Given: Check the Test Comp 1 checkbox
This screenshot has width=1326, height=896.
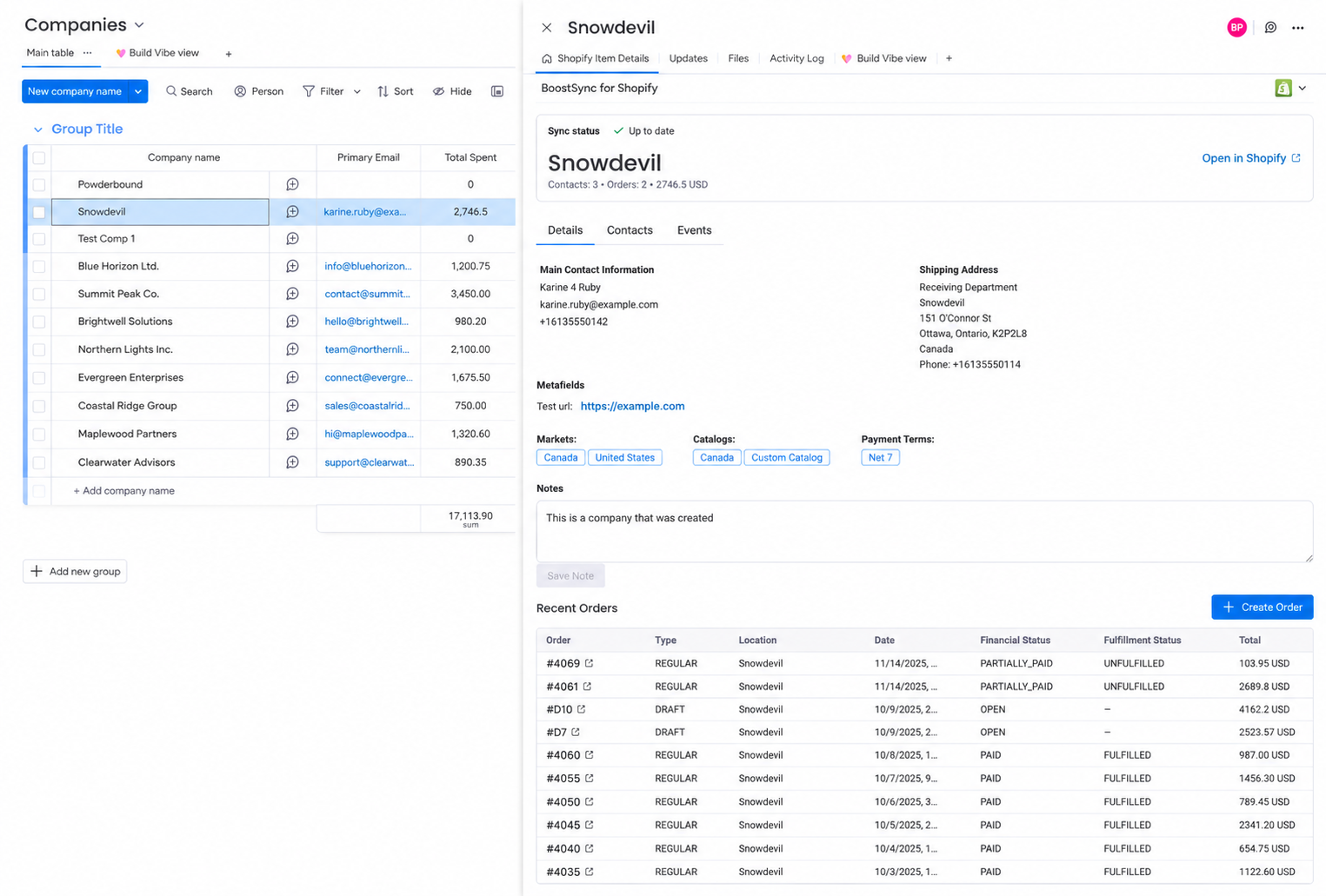Looking at the screenshot, I should [39, 239].
